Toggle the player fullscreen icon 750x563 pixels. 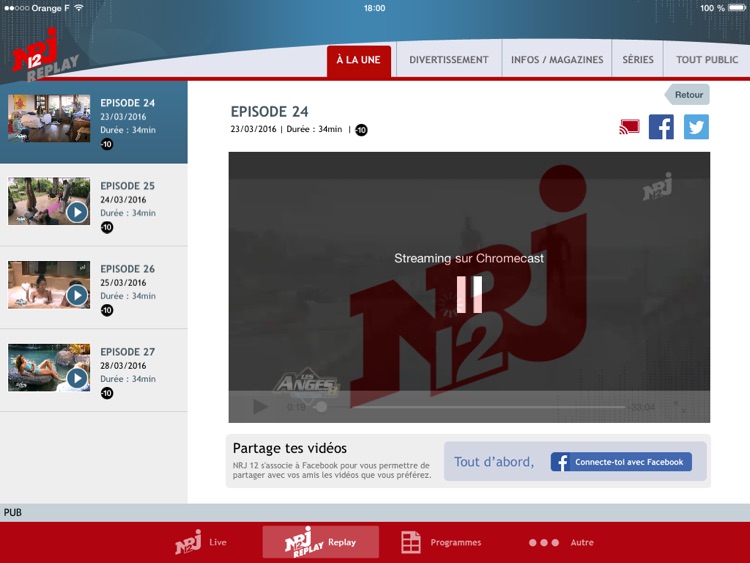coord(681,407)
